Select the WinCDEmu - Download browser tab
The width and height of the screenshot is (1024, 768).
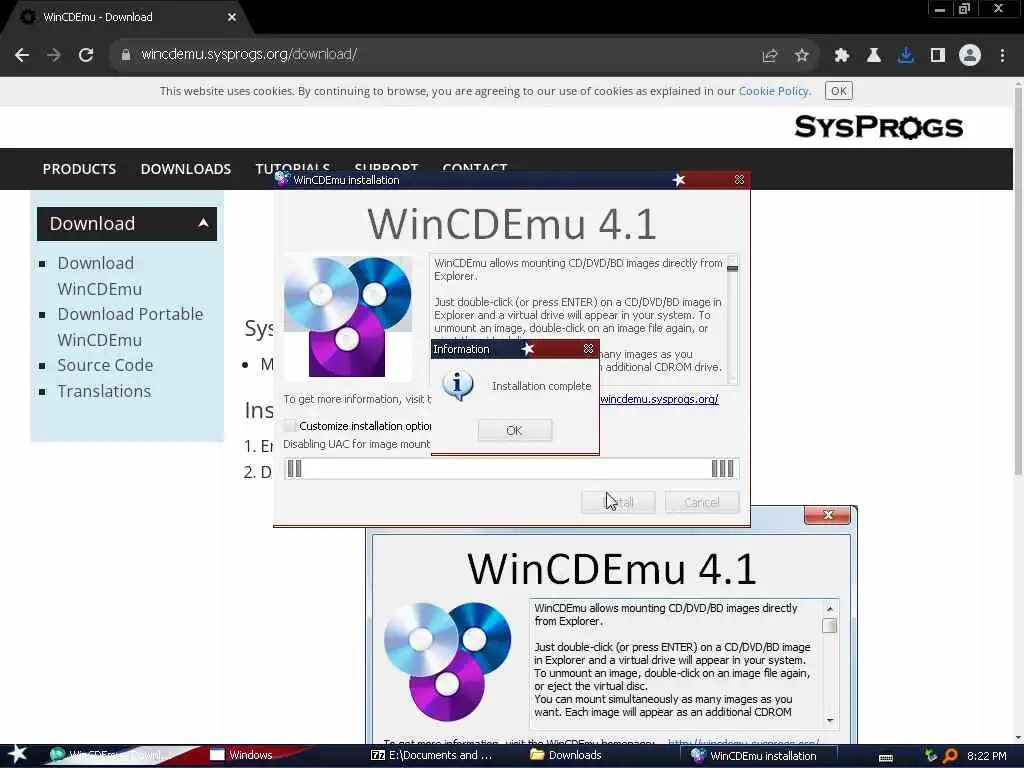tap(124, 17)
